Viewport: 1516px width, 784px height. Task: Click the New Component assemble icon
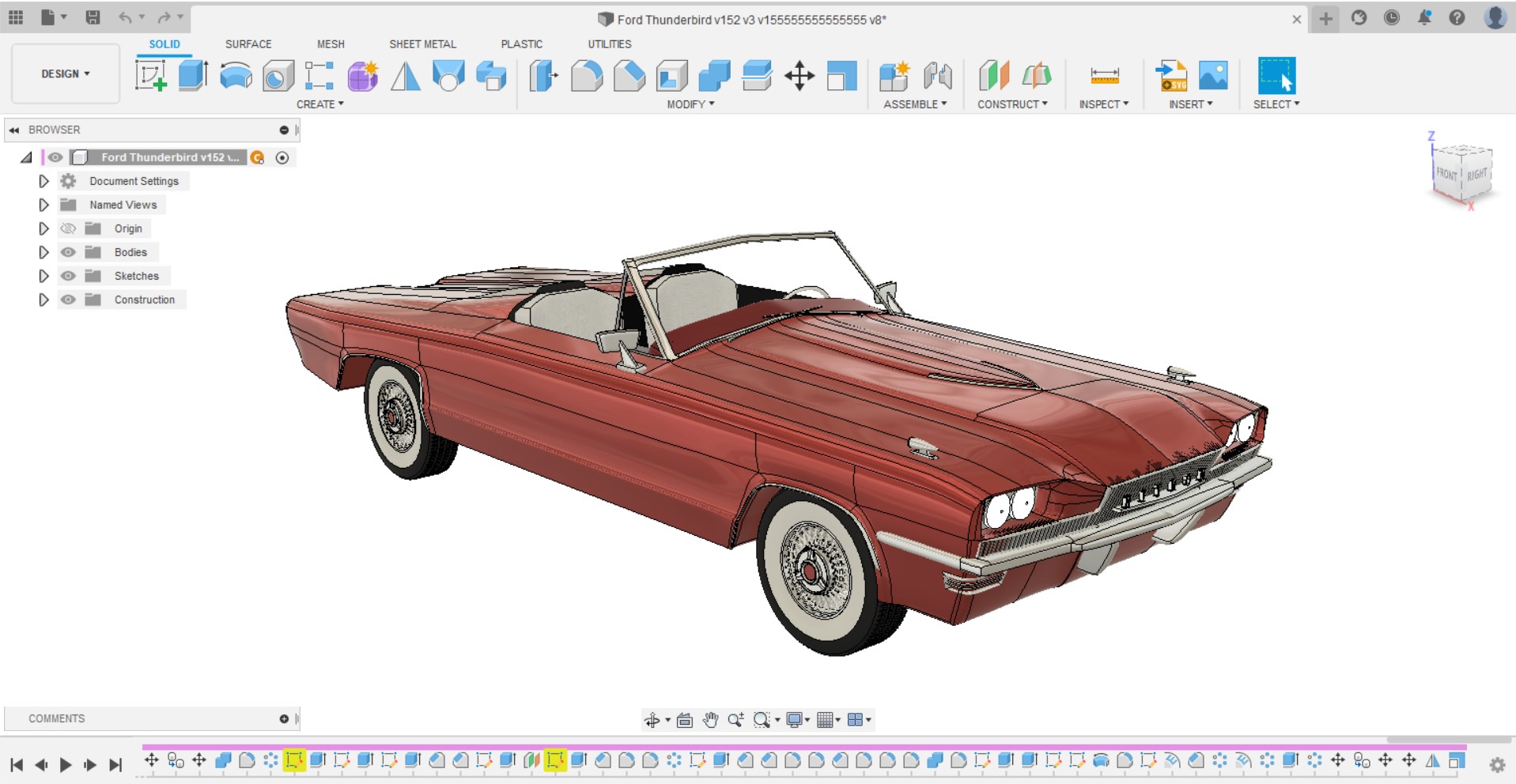tap(894, 76)
